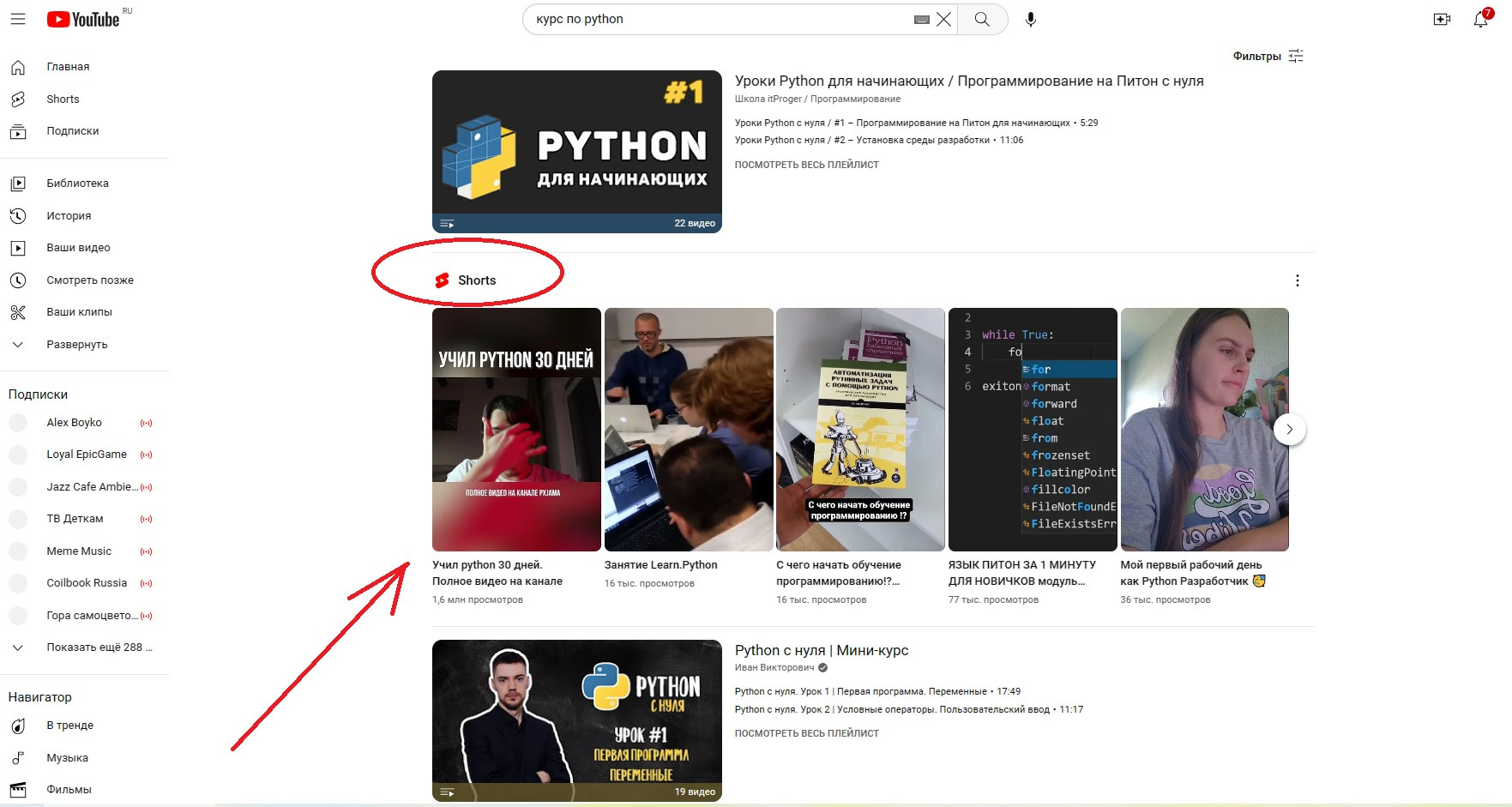Open the Python с нуля Мини-курс thumbnail
1512x807 pixels.
(x=577, y=720)
